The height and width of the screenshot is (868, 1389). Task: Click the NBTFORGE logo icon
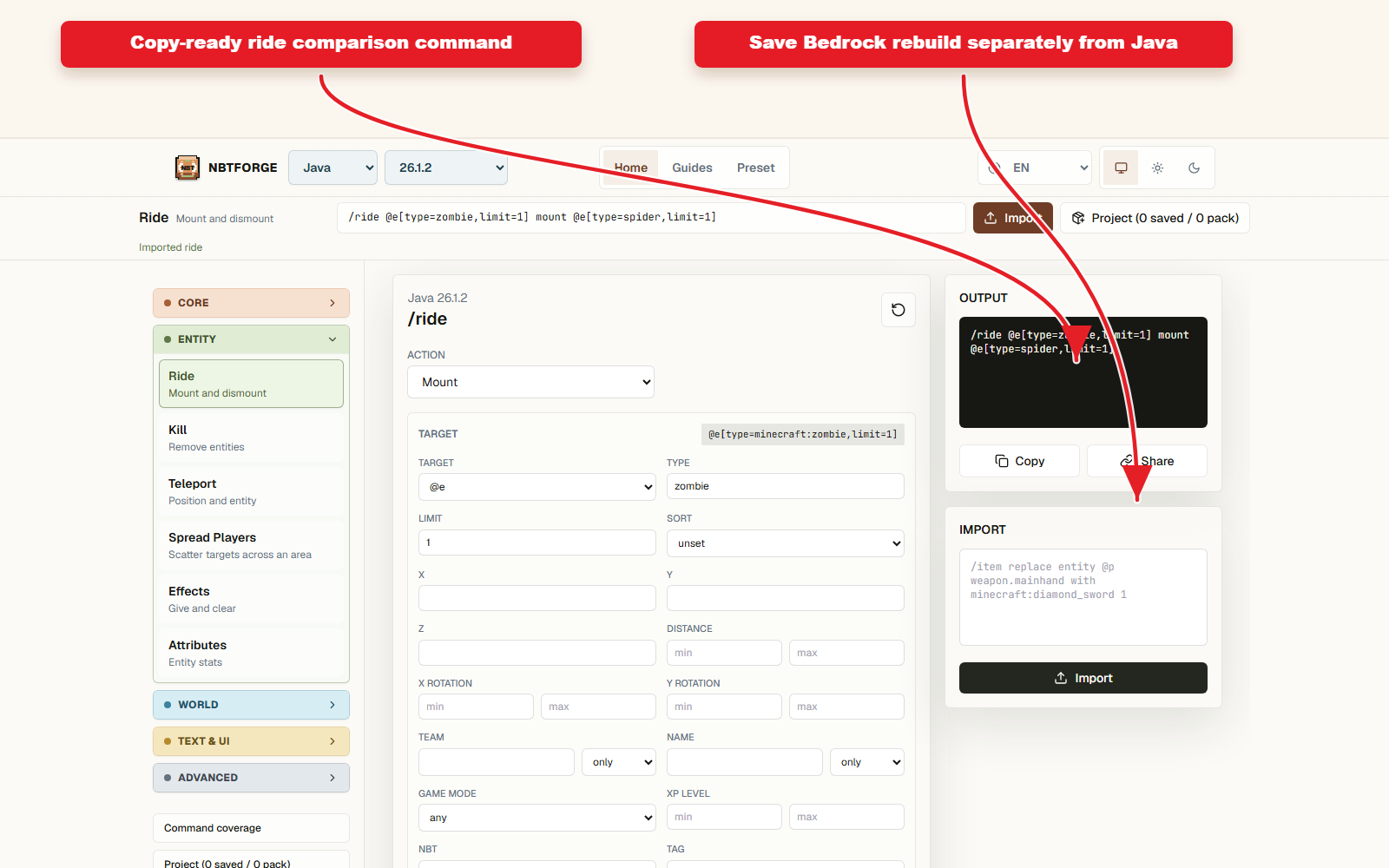[188, 168]
